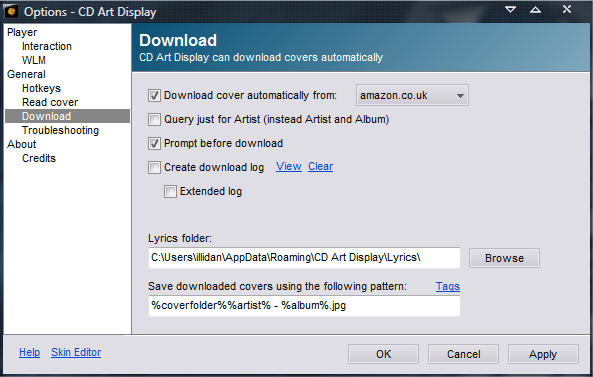Click 'CD Art Display can download covers automatically' subtitle
The image size is (593, 377).
tap(261, 57)
